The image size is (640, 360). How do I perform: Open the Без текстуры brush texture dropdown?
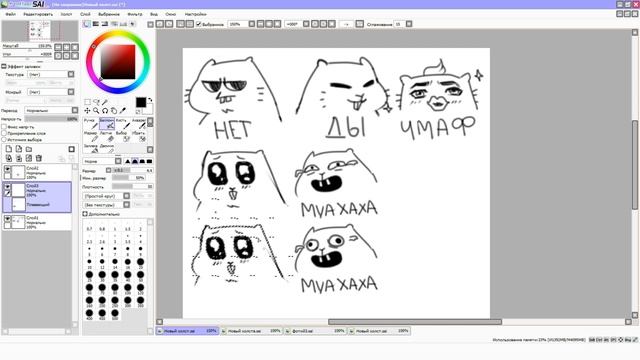[x=127, y=204]
